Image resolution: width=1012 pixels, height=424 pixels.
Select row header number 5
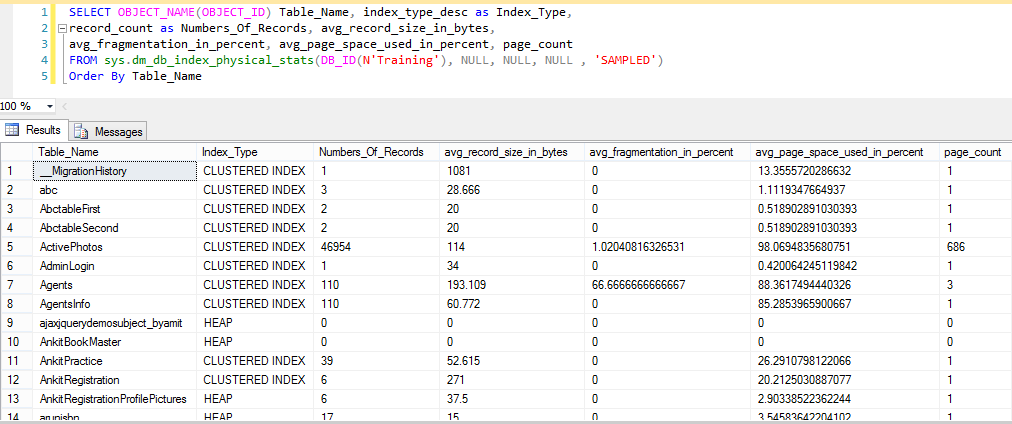point(16,247)
